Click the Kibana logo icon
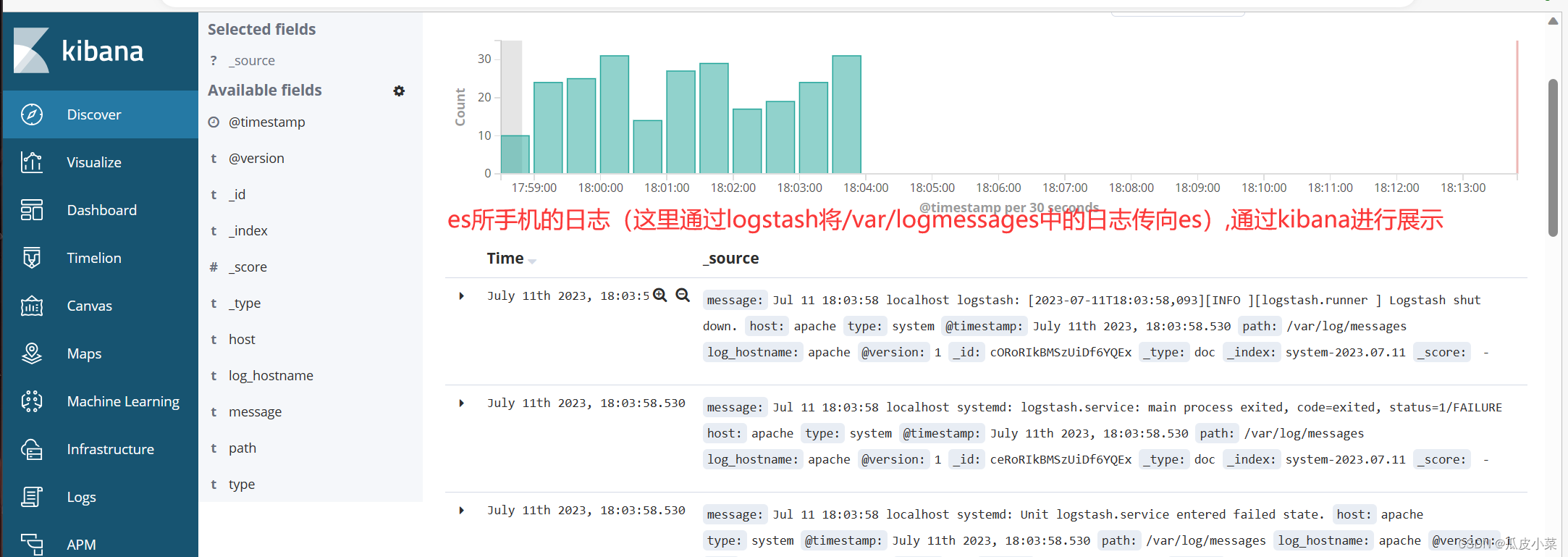The height and width of the screenshot is (557, 1568). 31,51
